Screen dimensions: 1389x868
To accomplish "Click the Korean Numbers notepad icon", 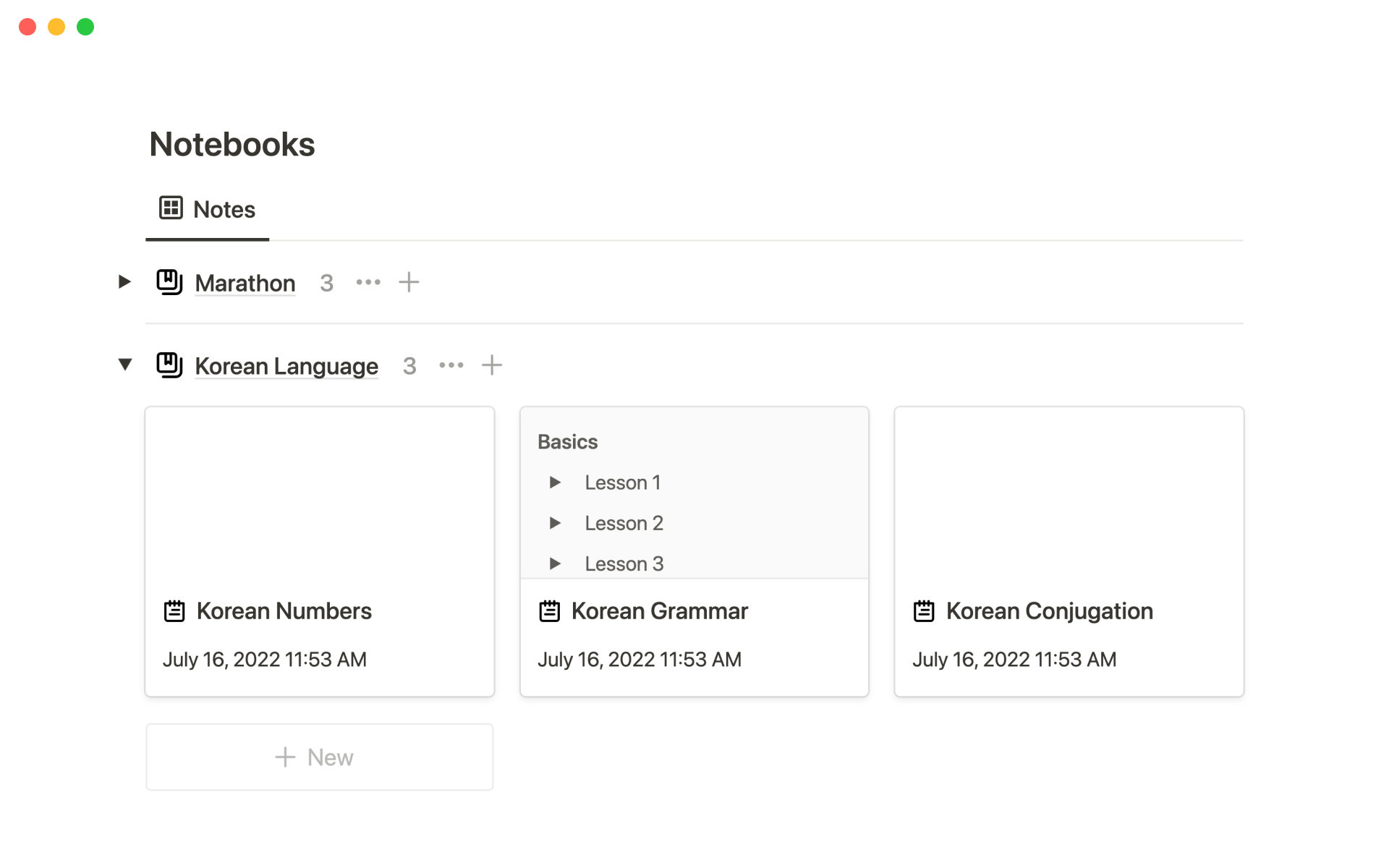I will coord(174,611).
